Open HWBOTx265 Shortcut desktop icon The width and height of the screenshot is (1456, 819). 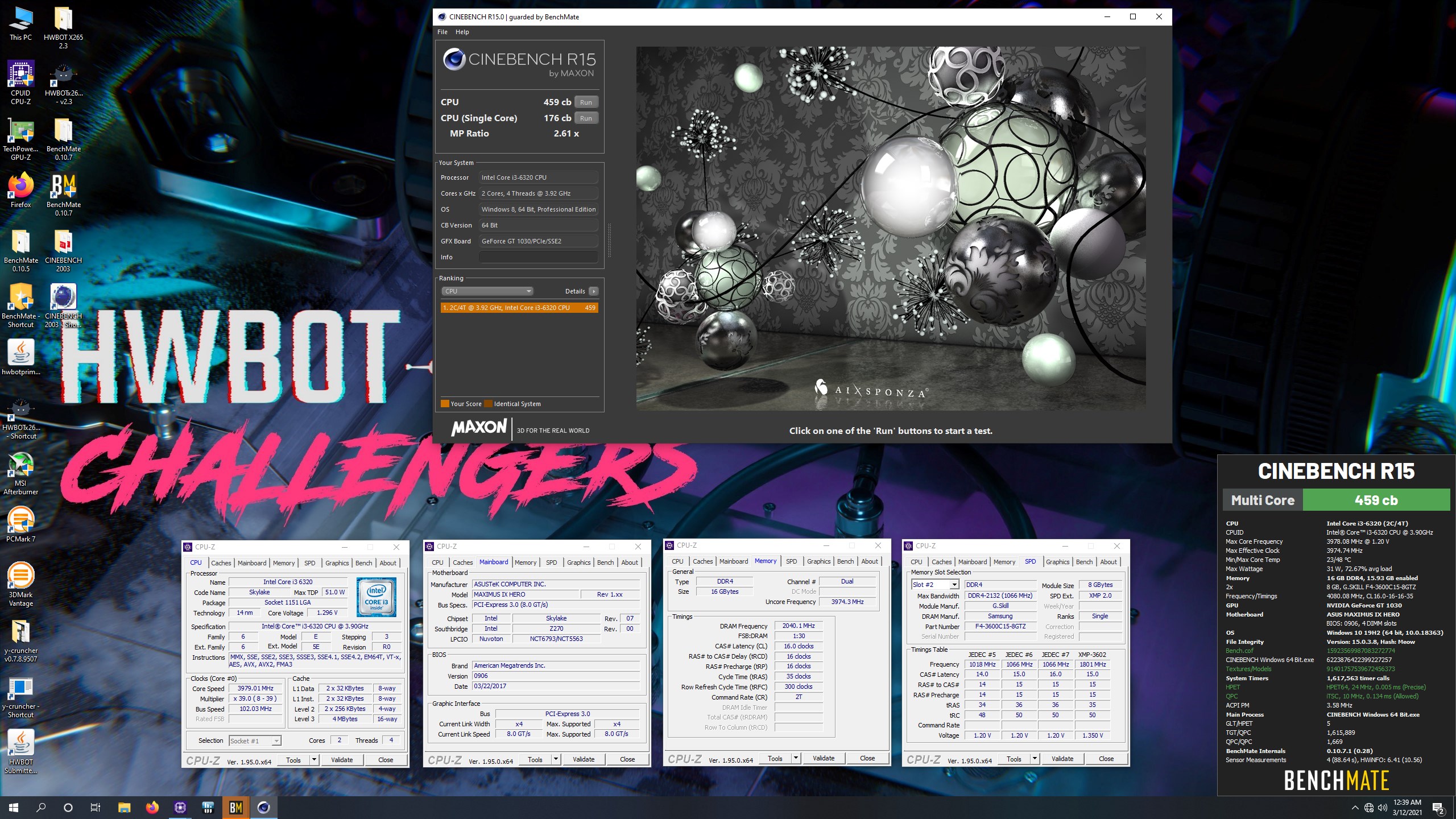click(x=20, y=417)
